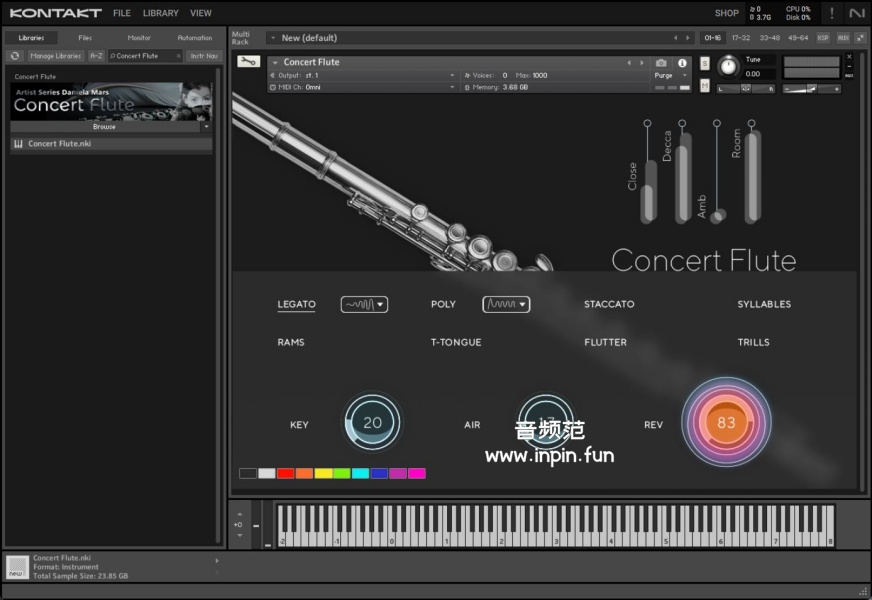Switch to the Monitor tab

pyautogui.click(x=139, y=38)
